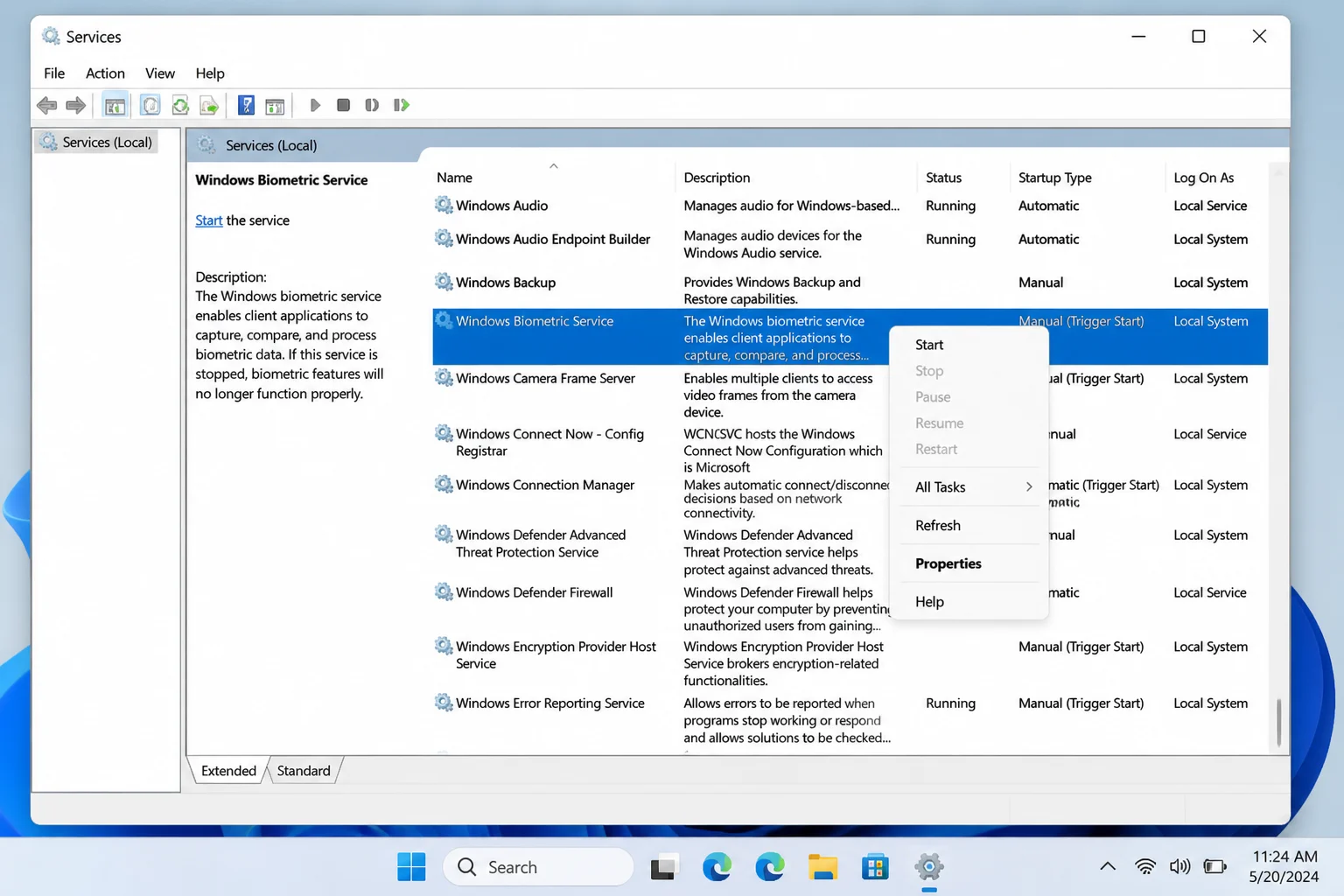The height and width of the screenshot is (896, 1344).
Task: Open the clock showing 11:24 AM
Action: pos(1284,866)
